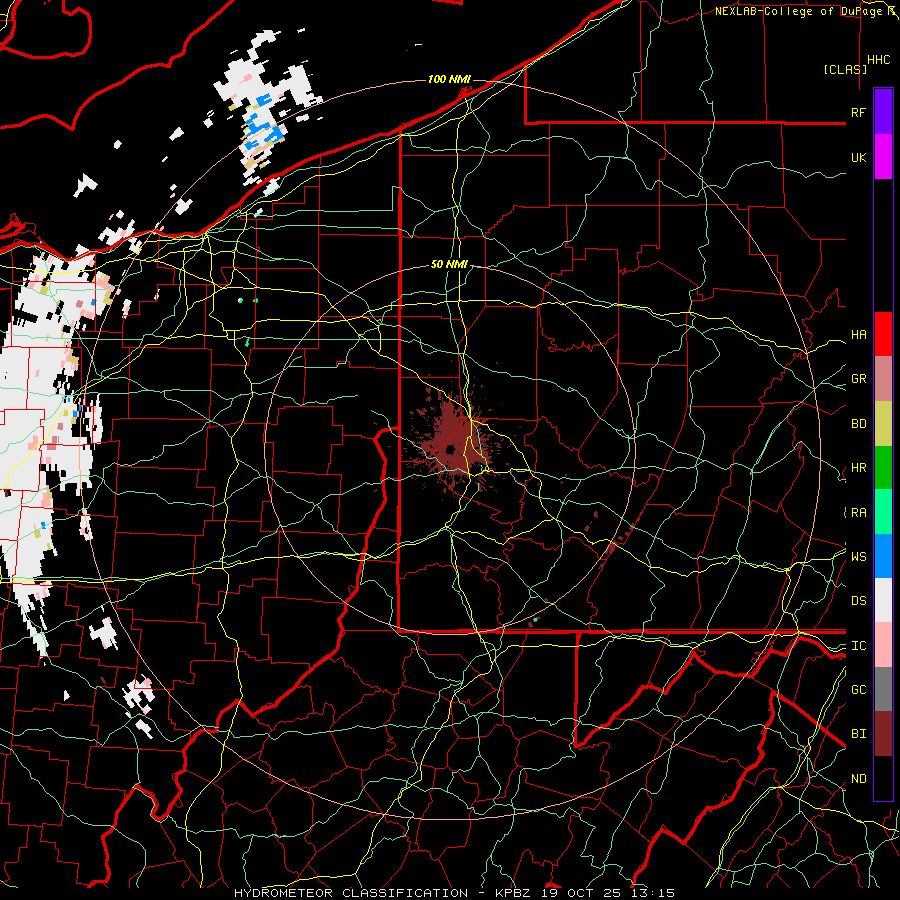Click the DS legend label
Screen dimensions: 900x900
point(858,601)
